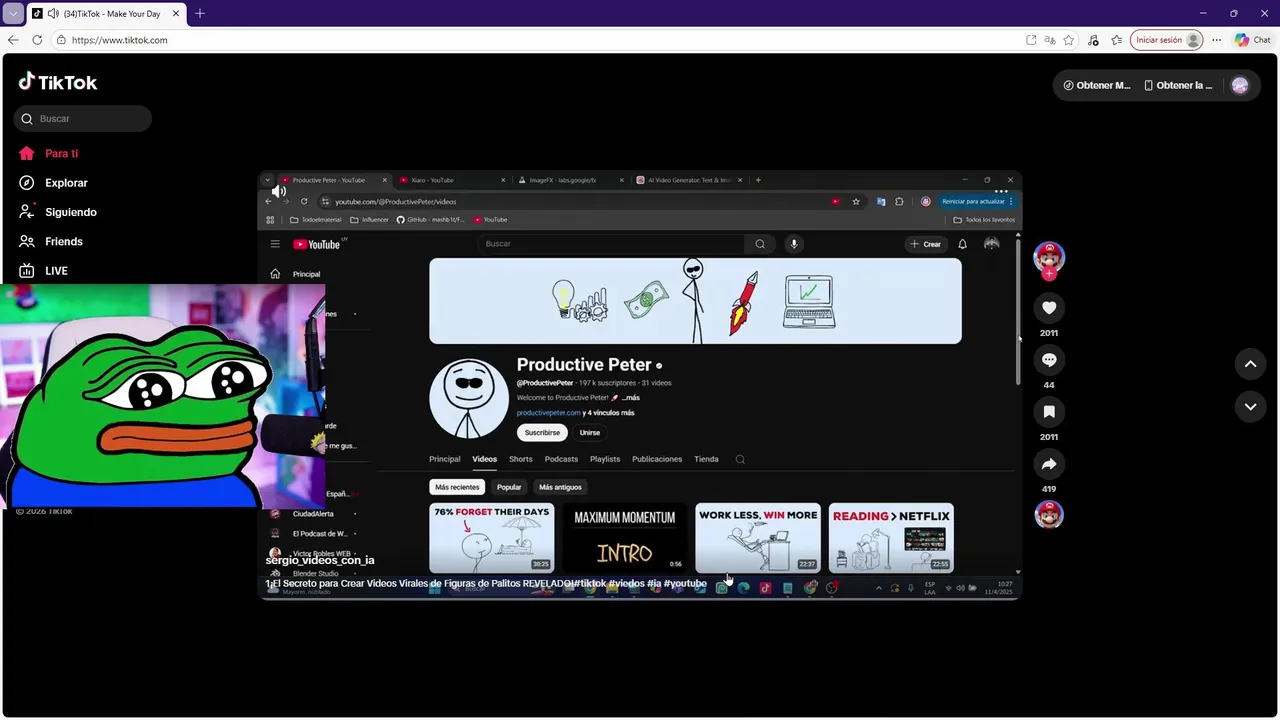
Task: Go to the Siguiendo feed
Action: [57, 212]
